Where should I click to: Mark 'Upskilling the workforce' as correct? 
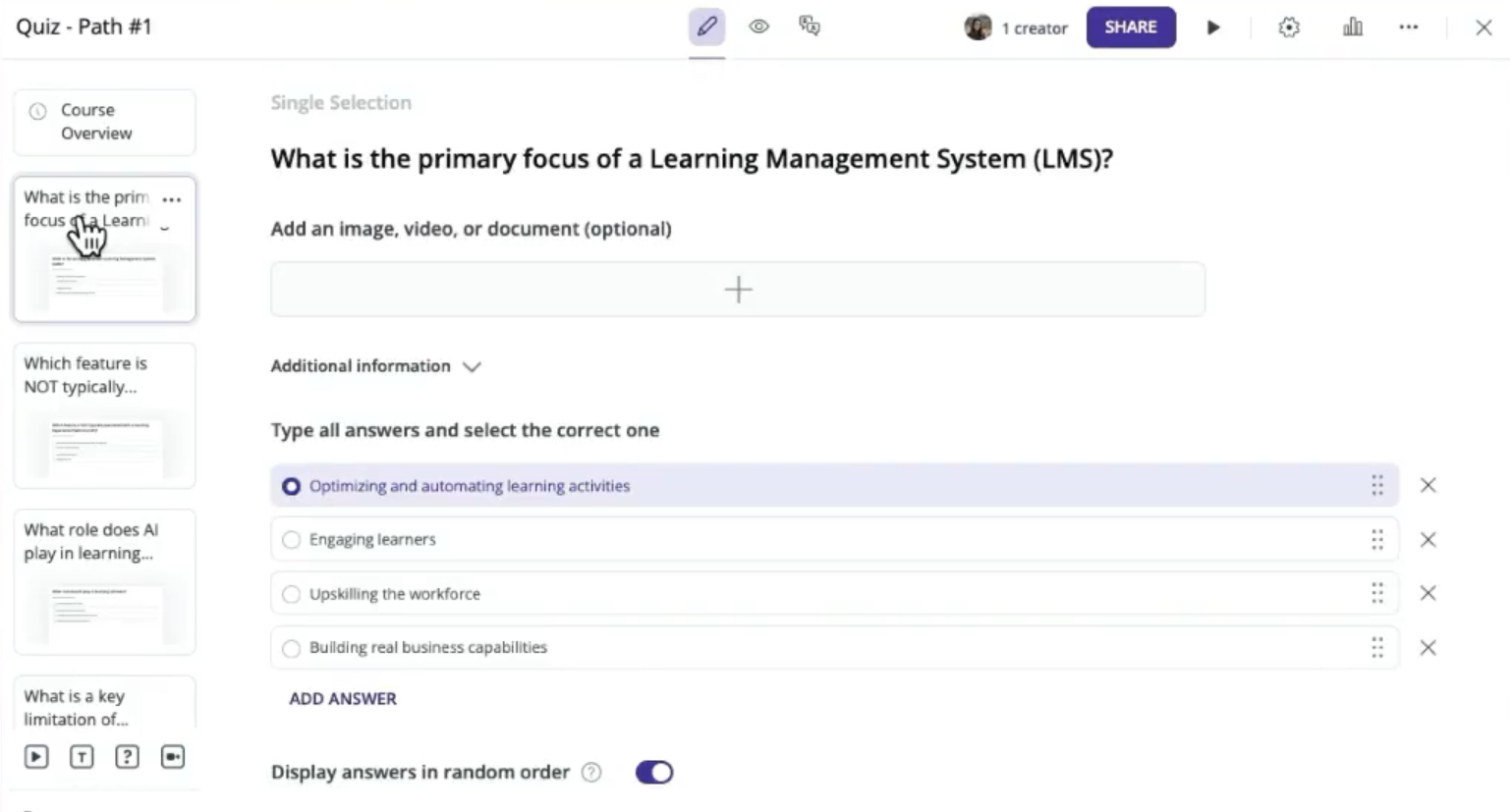pyautogui.click(x=291, y=593)
